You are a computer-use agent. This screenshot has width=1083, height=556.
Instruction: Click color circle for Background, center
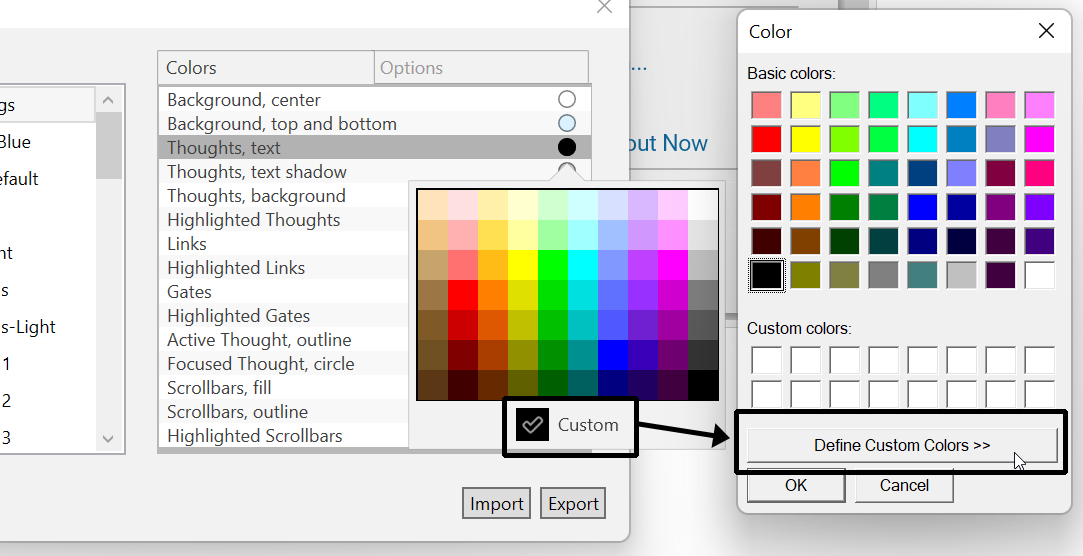click(567, 99)
